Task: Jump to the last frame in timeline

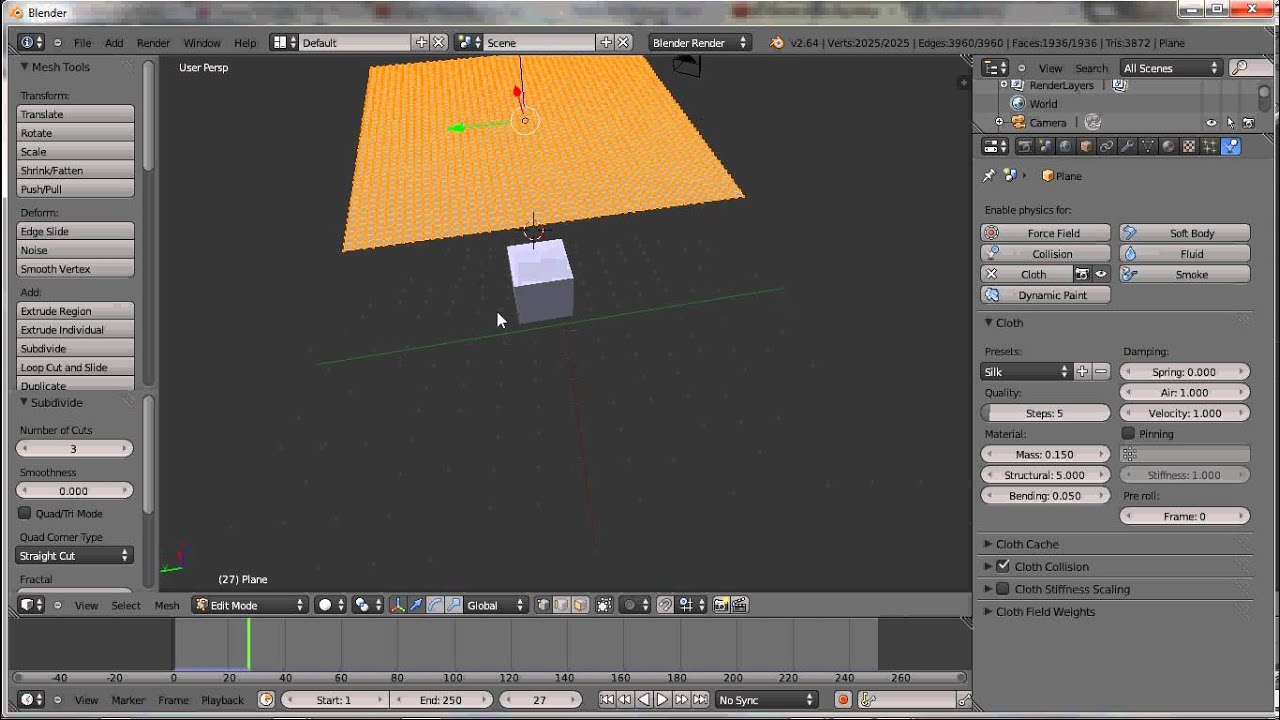Action: [701, 700]
